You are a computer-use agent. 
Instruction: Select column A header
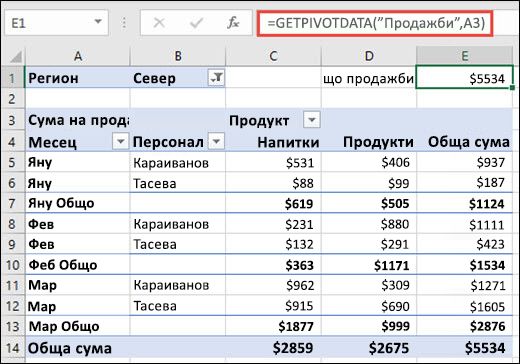77,56
